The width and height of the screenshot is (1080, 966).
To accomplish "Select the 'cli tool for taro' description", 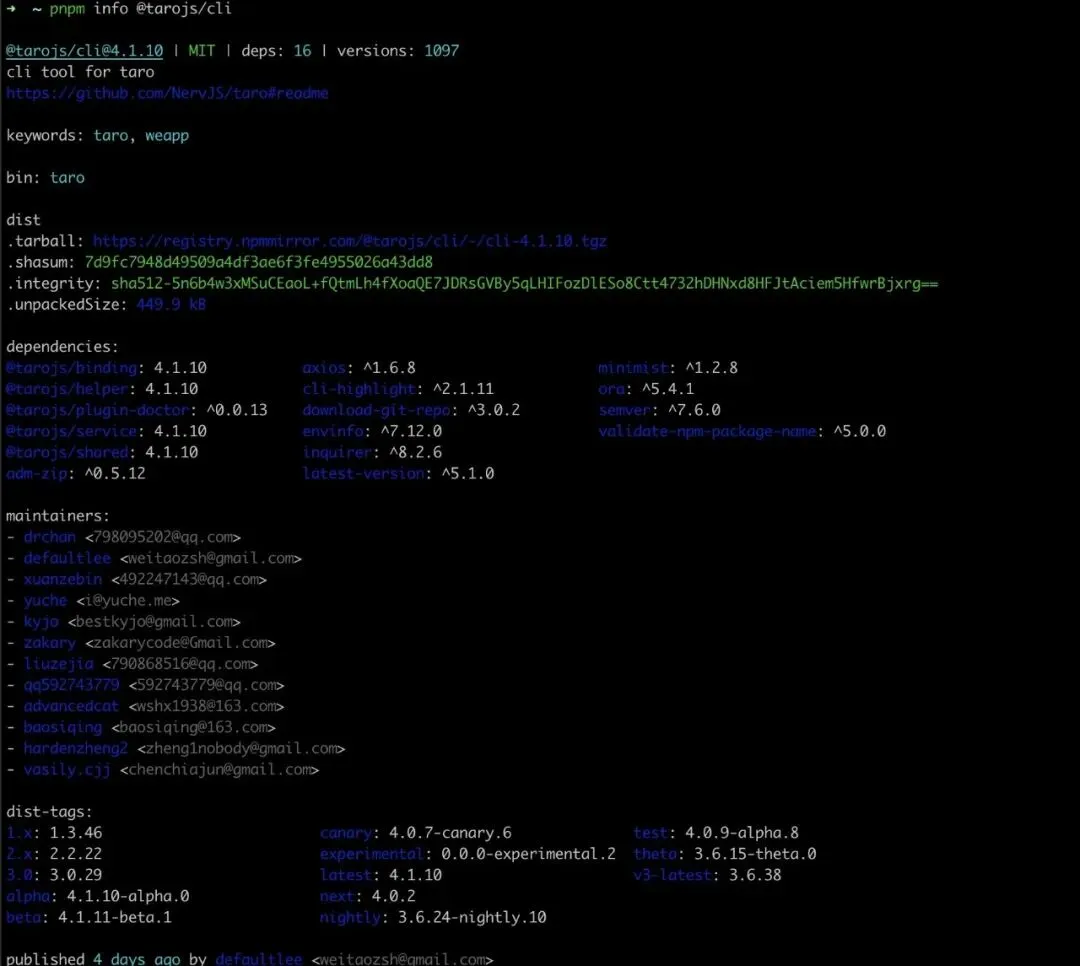I will 81,72.
